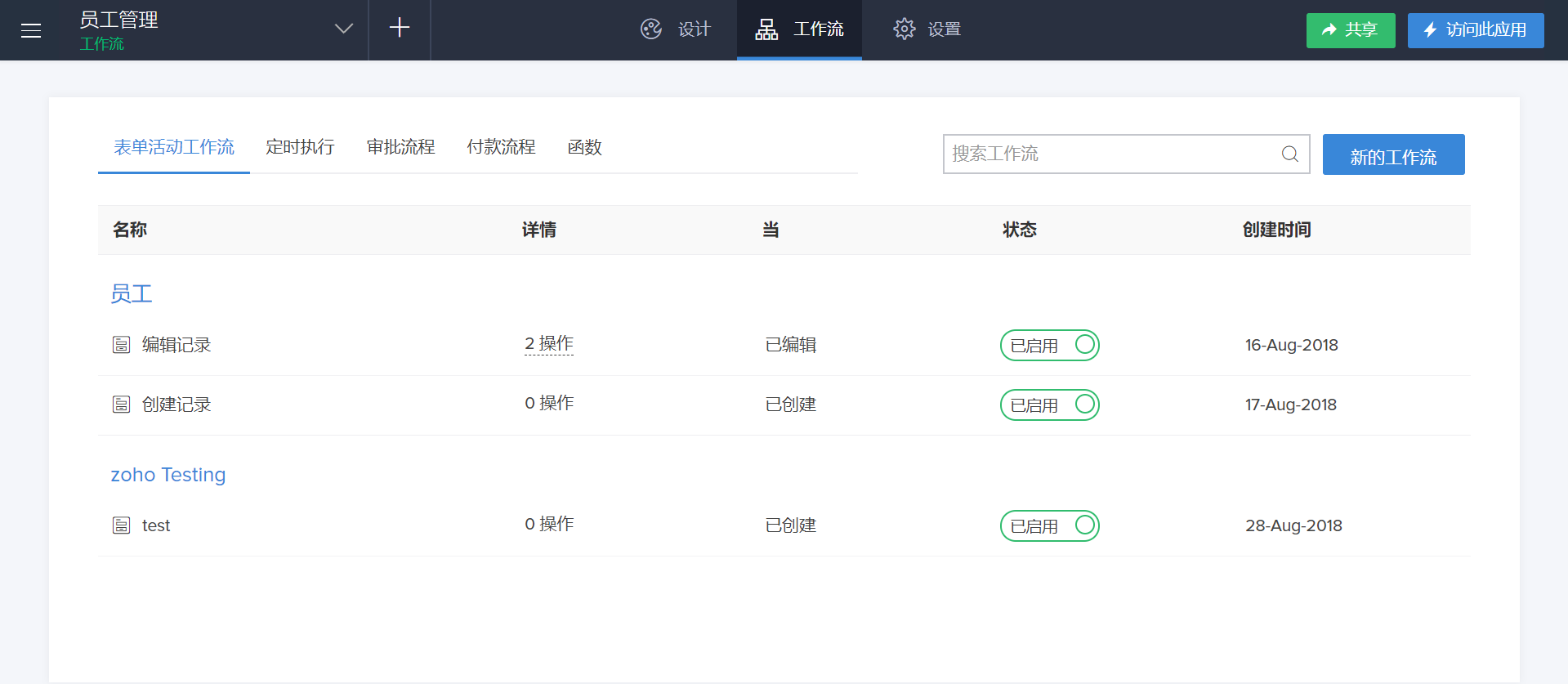Image resolution: width=1568 pixels, height=684 pixels.
Task: Click the search magnifier icon
Action: [1290, 154]
